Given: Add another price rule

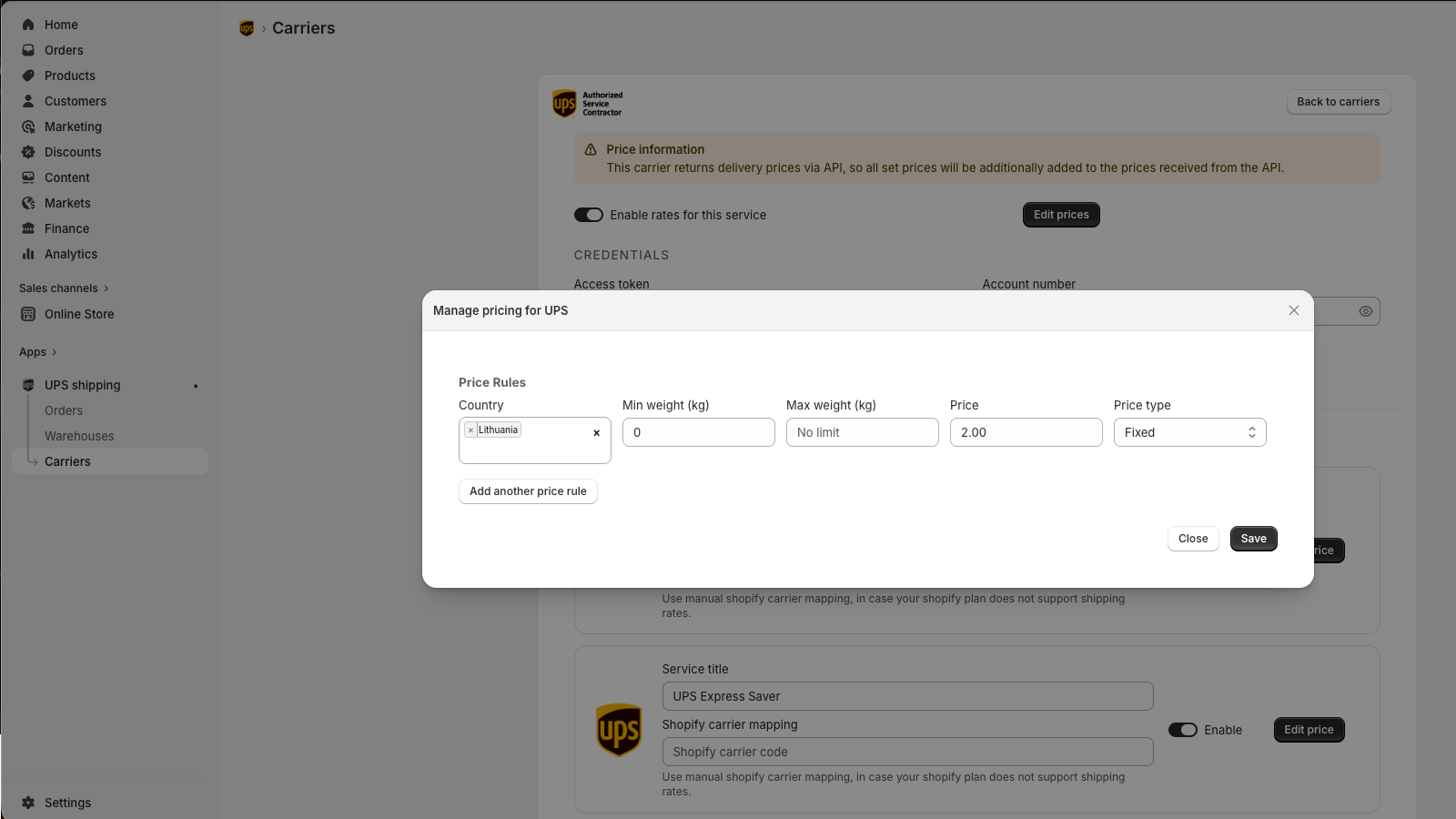Looking at the screenshot, I should click(528, 491).
